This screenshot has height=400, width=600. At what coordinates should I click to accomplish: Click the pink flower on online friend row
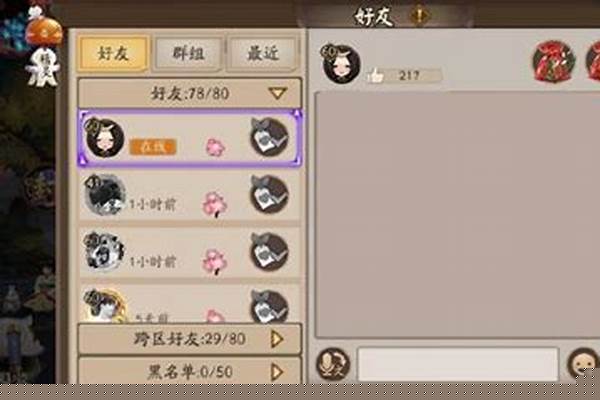click(x=216, y=147)
